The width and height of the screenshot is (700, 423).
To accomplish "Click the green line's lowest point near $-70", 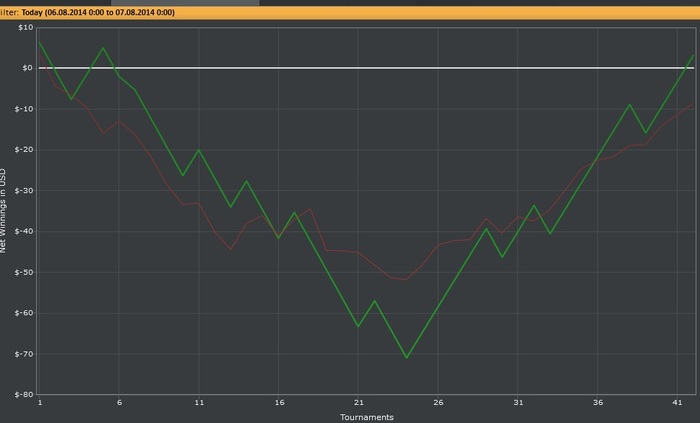I will pyautogui.click(x=406, y=357).
